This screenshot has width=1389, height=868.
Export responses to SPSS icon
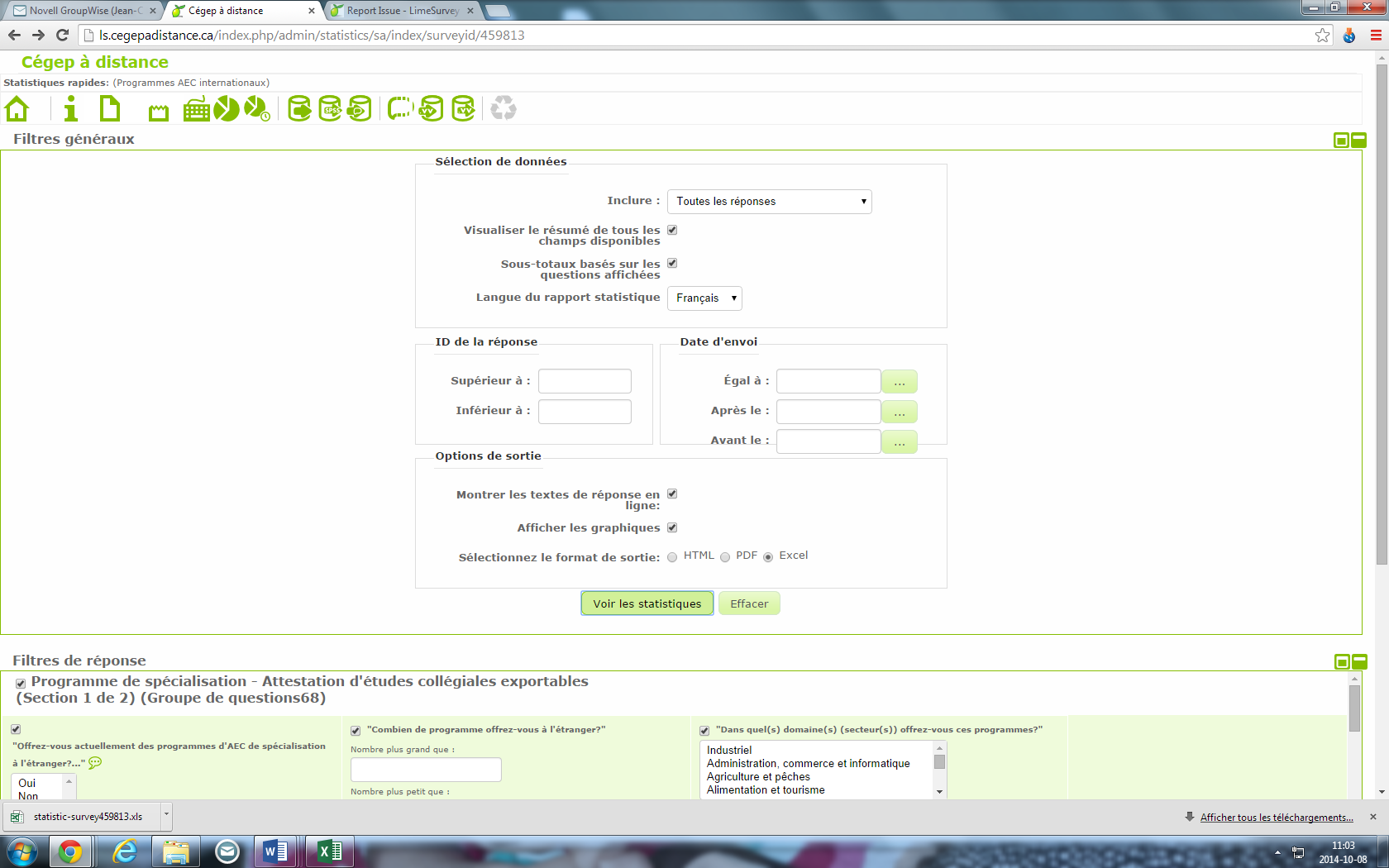(x=330, y=108)
